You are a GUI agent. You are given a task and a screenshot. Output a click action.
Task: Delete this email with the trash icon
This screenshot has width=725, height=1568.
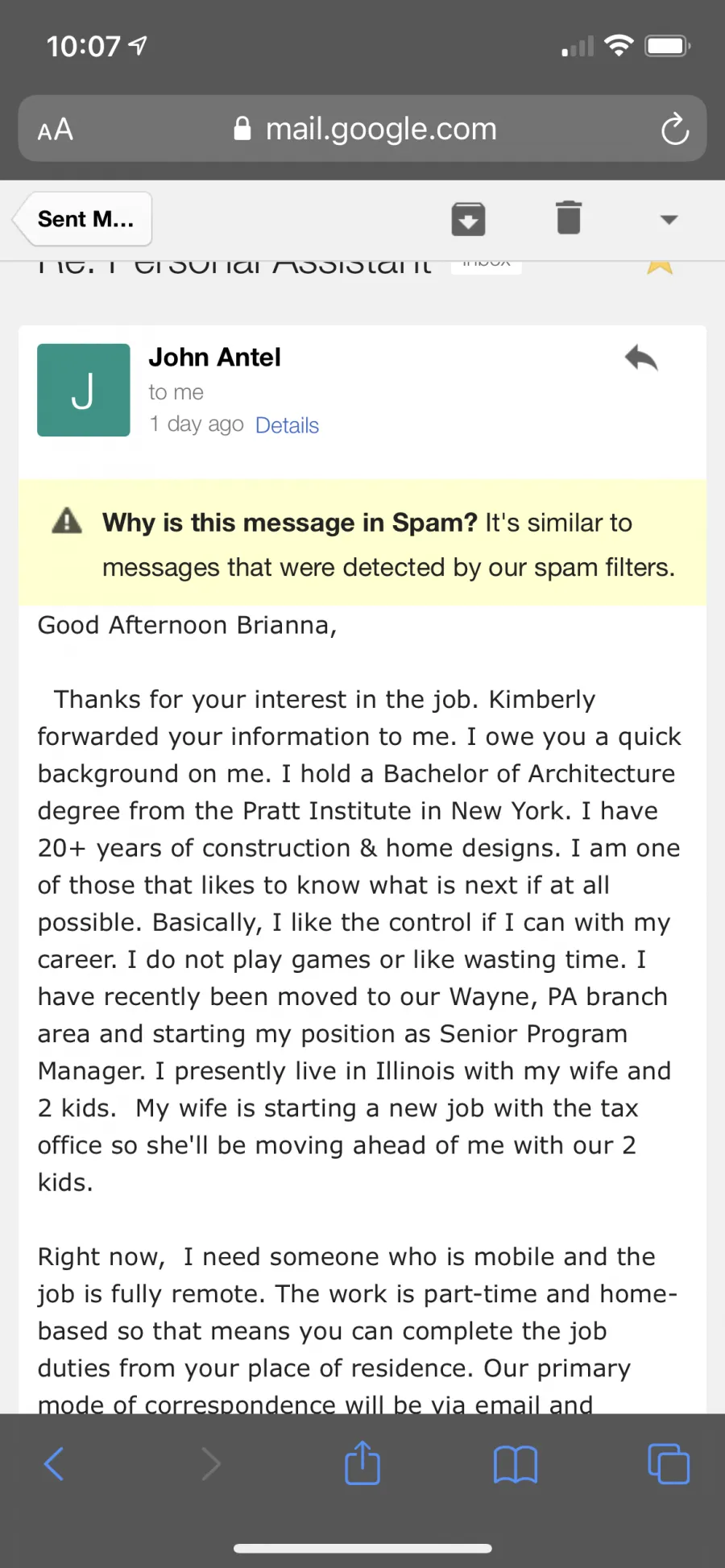click(x=569, y=217)
